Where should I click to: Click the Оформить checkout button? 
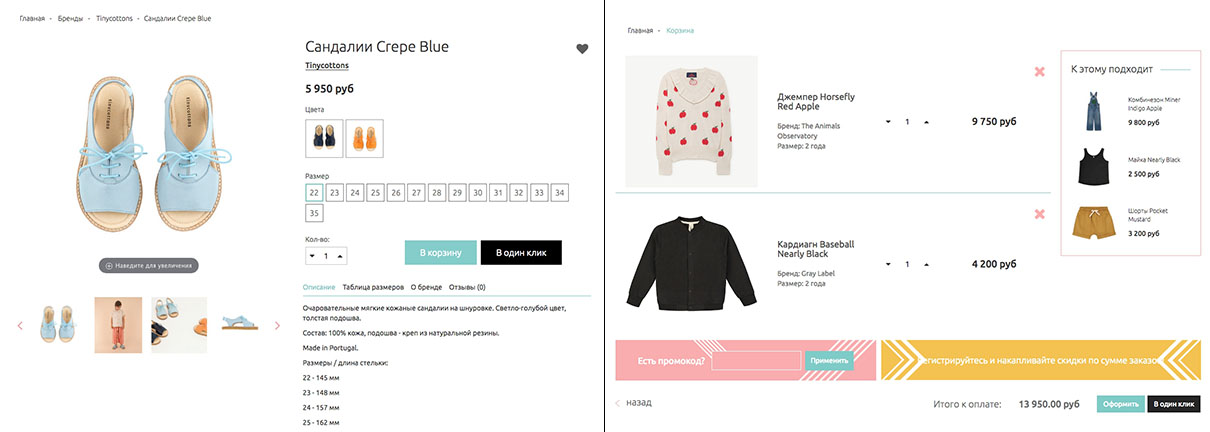pyautogui.click(x=1121, y=404)
